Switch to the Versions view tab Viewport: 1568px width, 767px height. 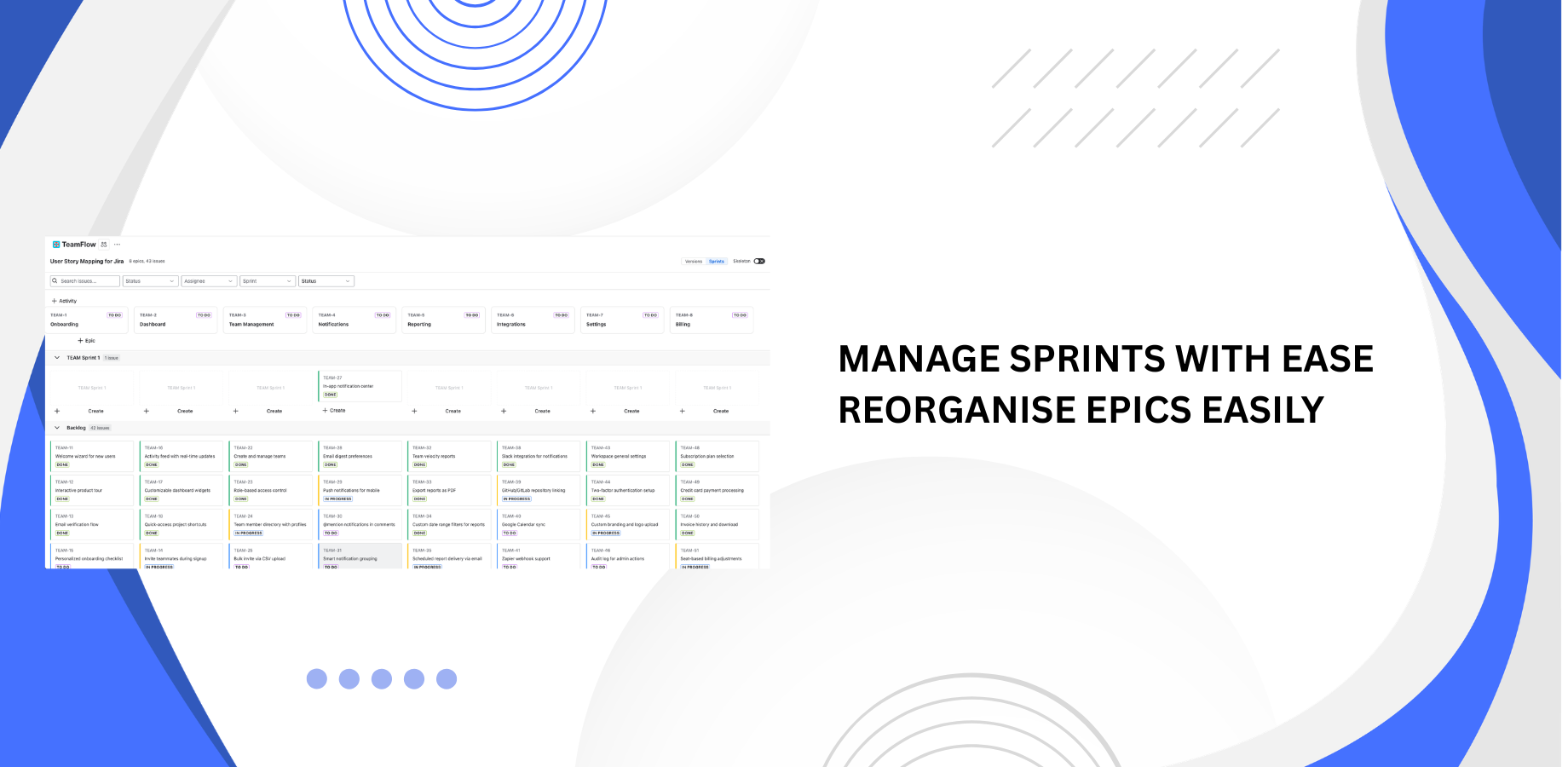tap(694, 262)
